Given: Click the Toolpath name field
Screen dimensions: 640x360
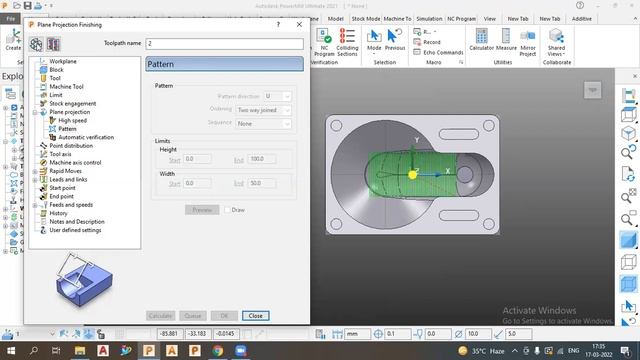Looking at the screenshot, I should [224, 44].
